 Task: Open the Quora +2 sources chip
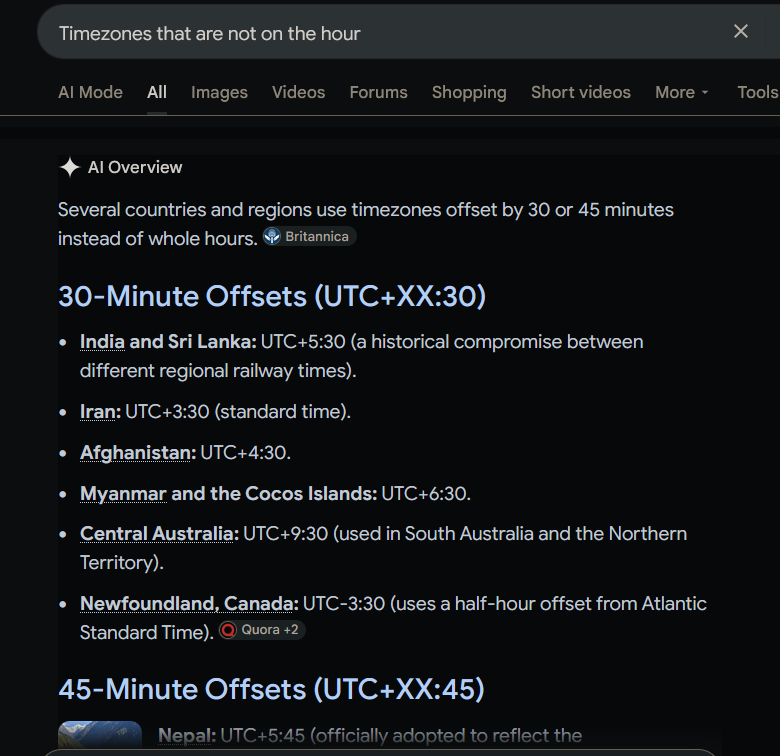pyautogui.click(x=262, y=630)
